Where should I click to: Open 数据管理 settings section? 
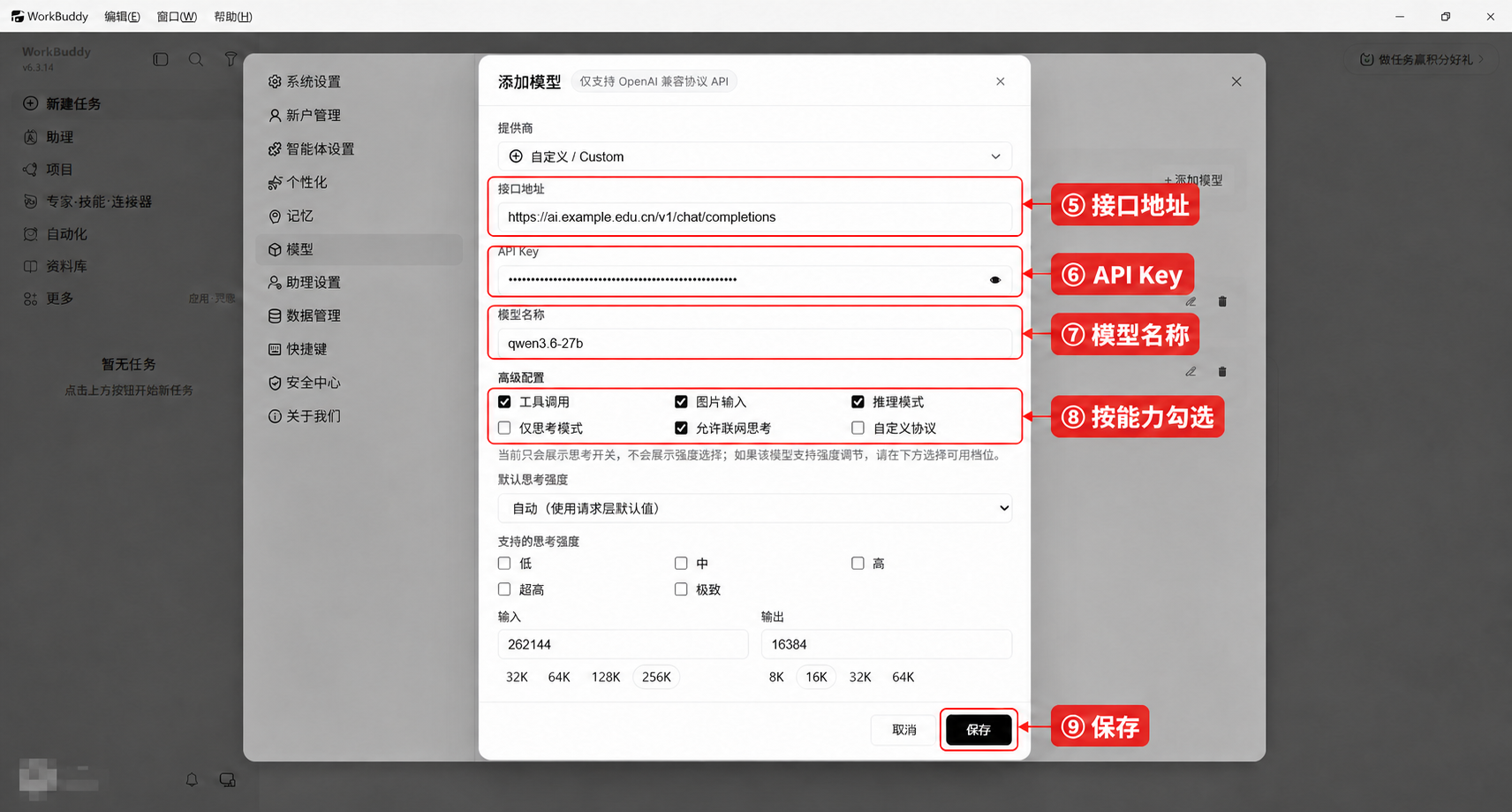click(x=359, y=315)
